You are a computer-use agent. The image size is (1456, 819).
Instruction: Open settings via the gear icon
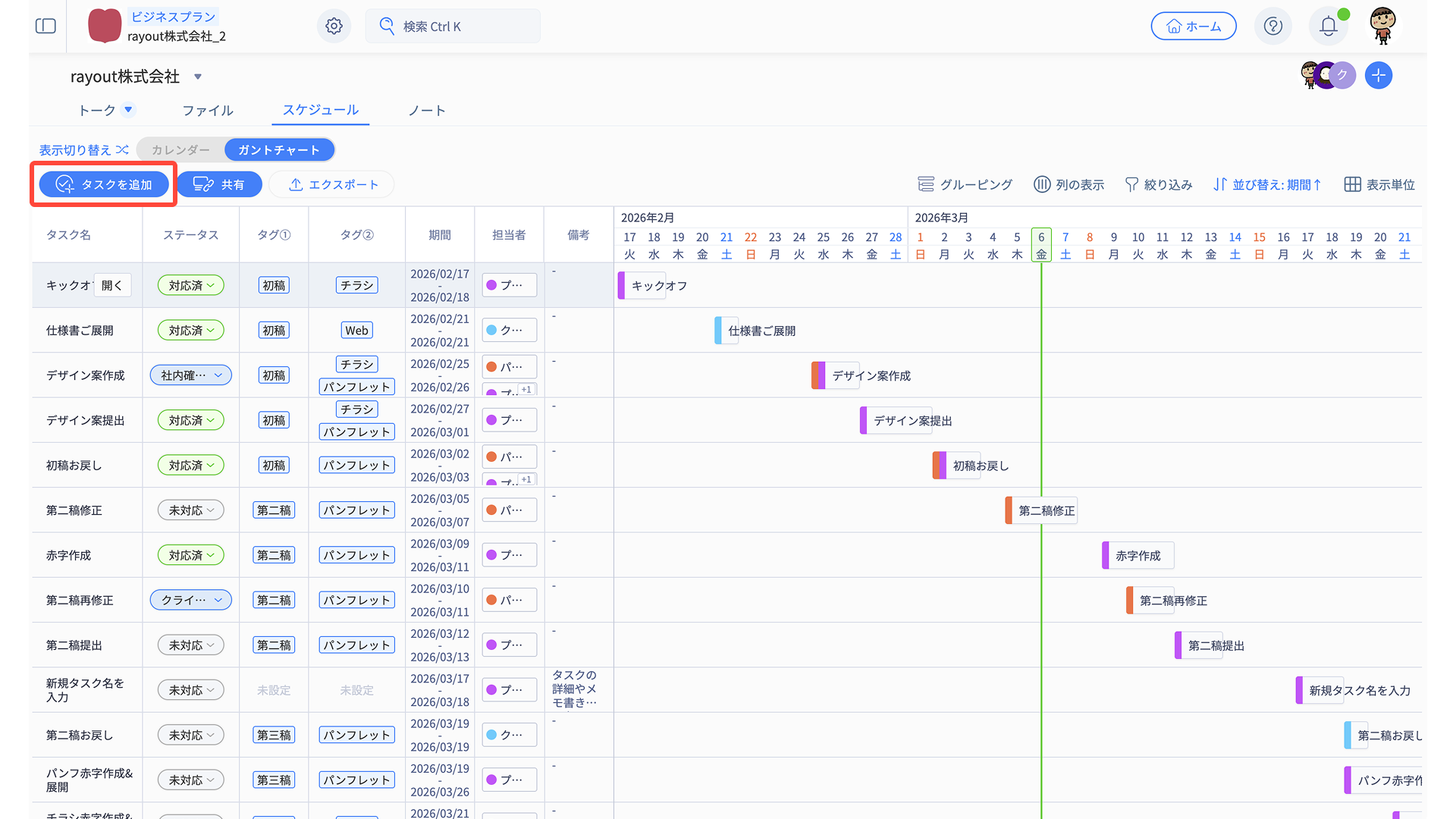[x=334, y=27]
